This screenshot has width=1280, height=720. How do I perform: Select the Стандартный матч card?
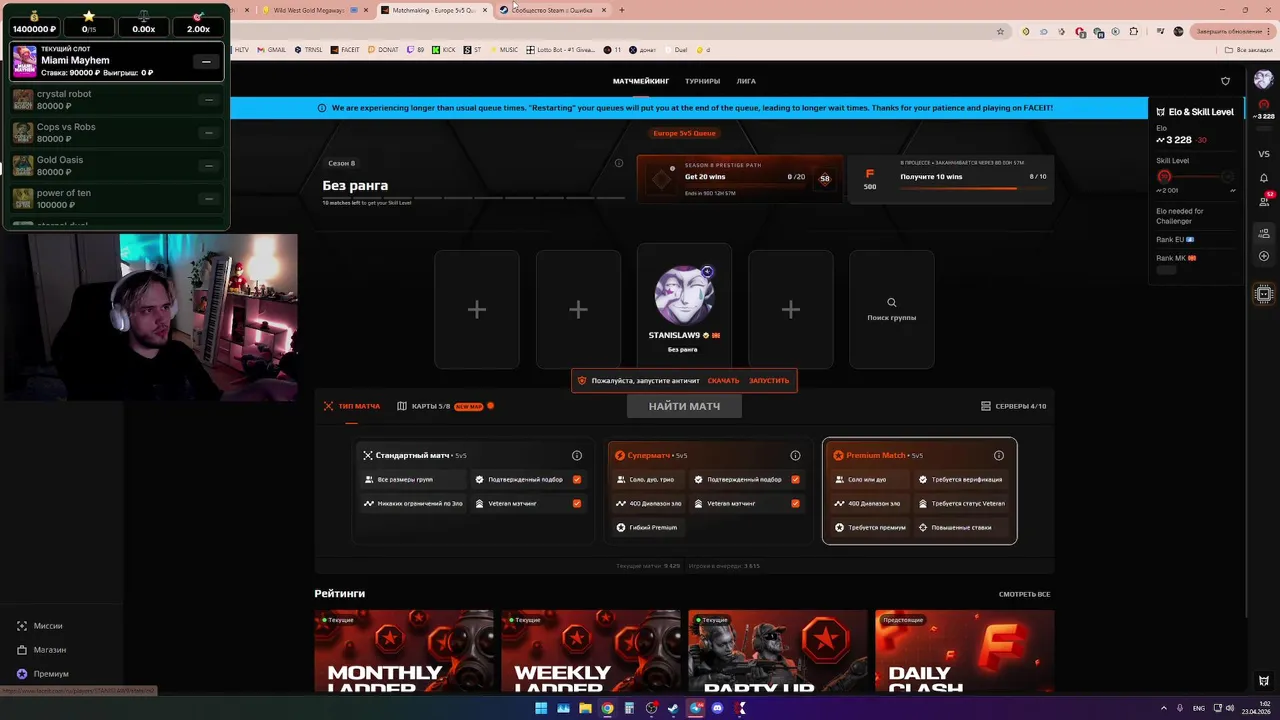[473, 491]
